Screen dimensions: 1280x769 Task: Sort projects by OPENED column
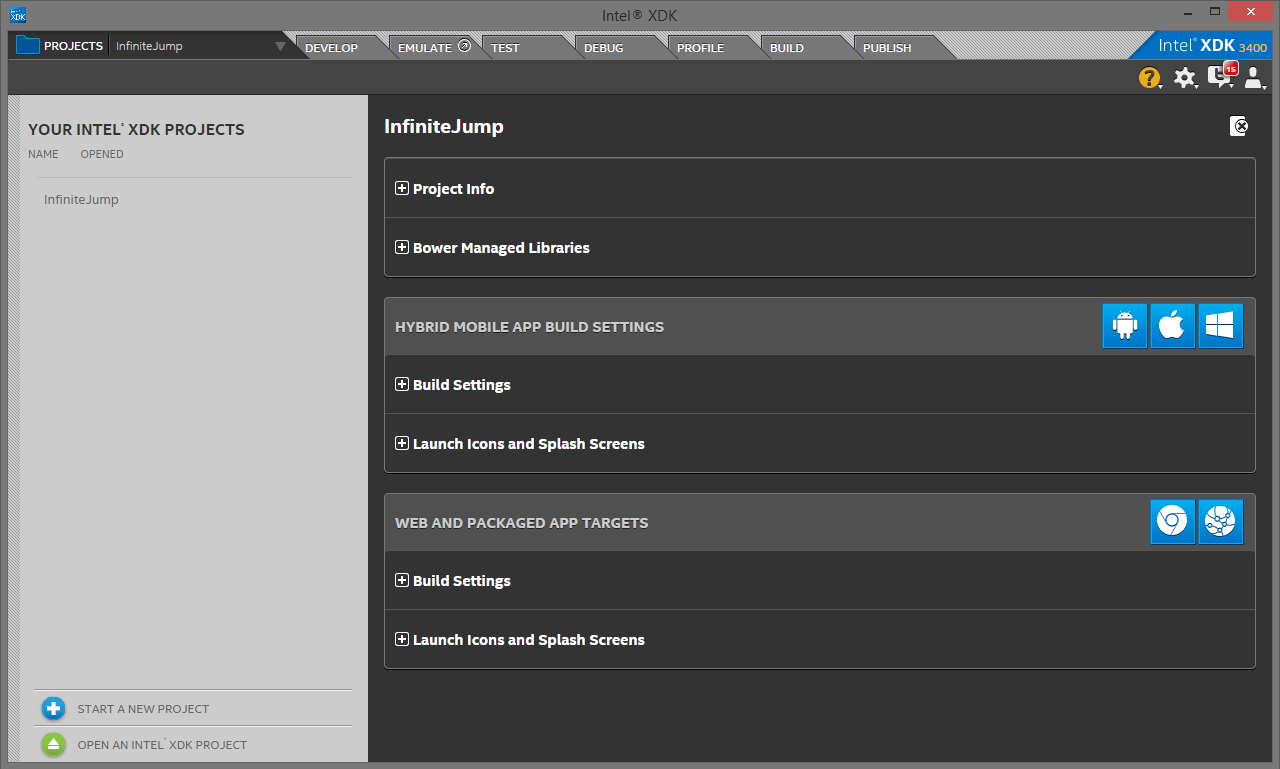tap(102, 154)
